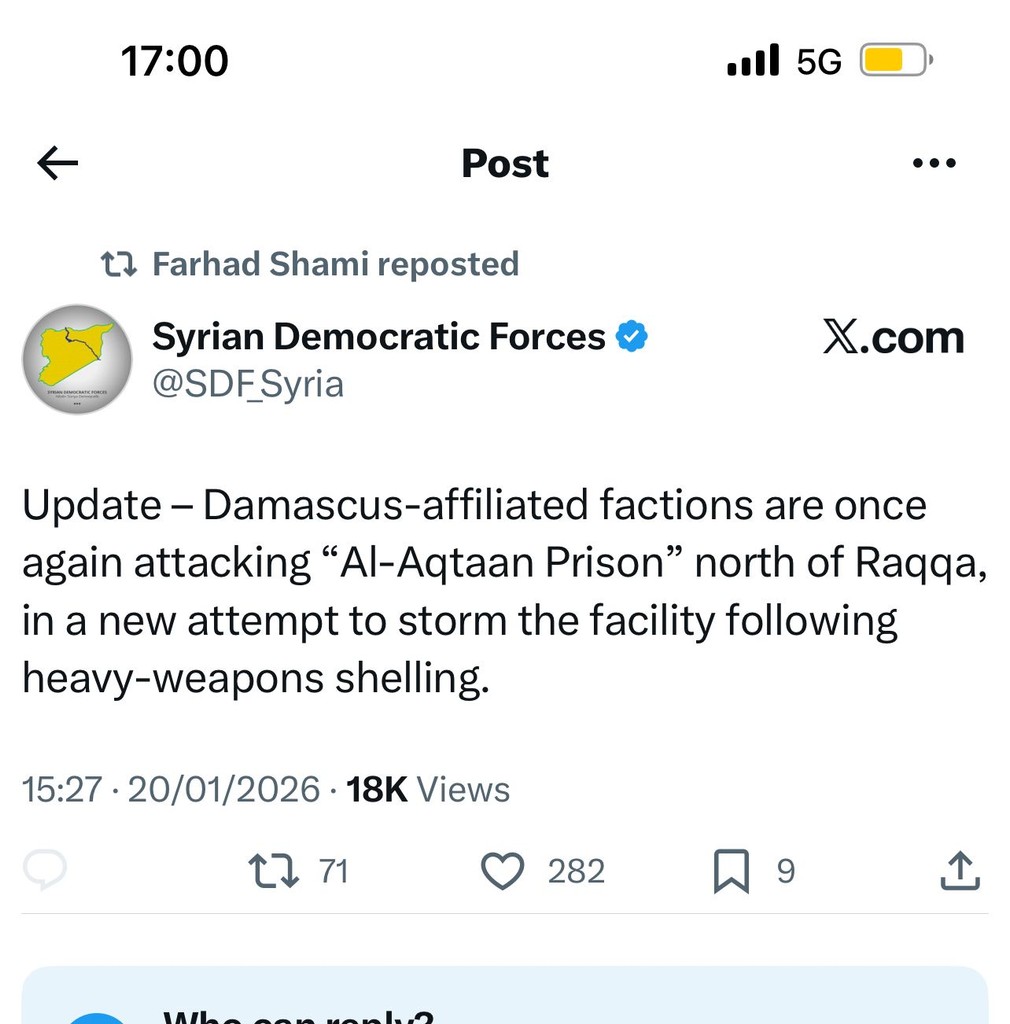
Task: Tap the post text about Al-Aqtaan Prison
Action: pos(504,592)
